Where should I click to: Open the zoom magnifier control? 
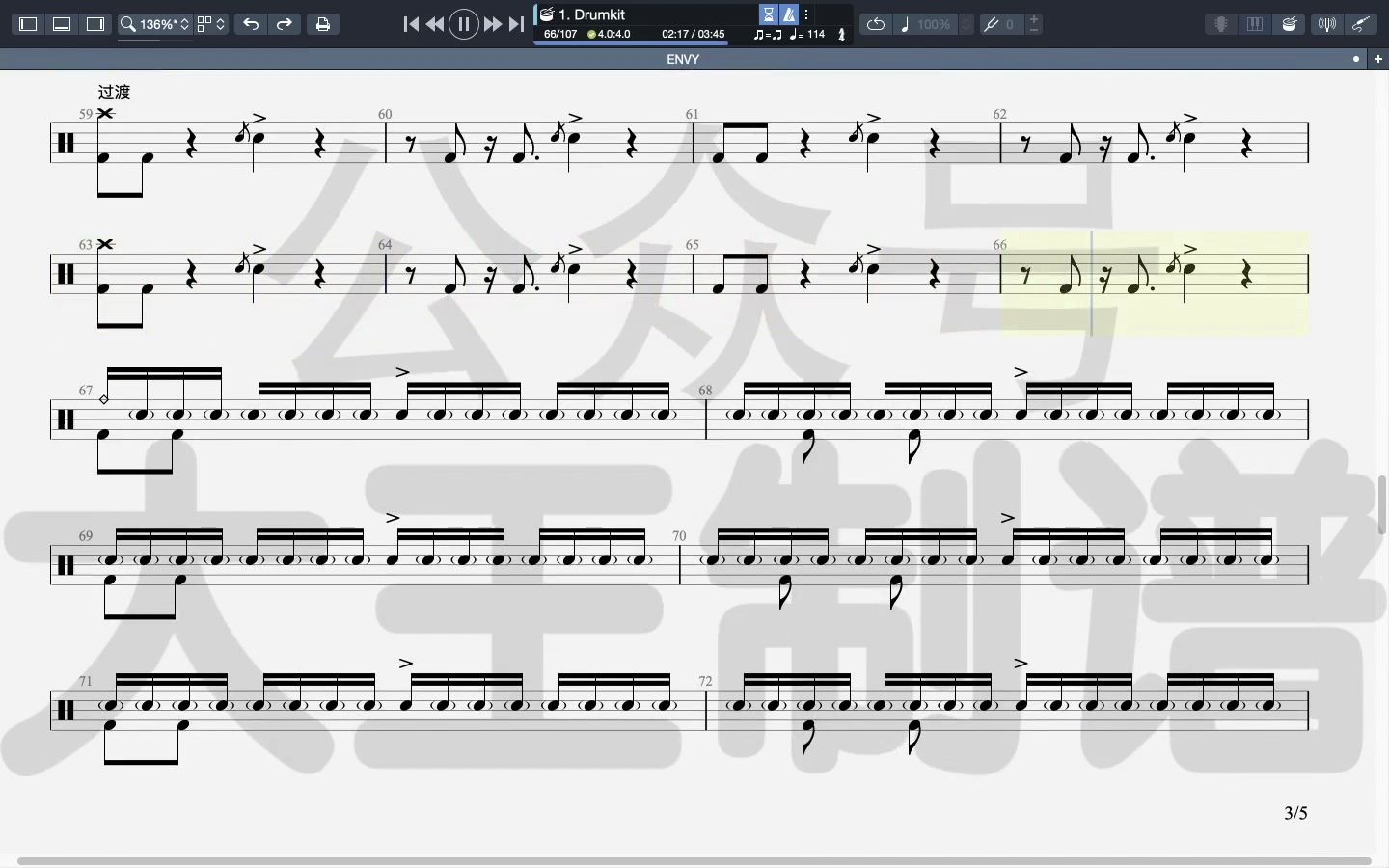127,24
